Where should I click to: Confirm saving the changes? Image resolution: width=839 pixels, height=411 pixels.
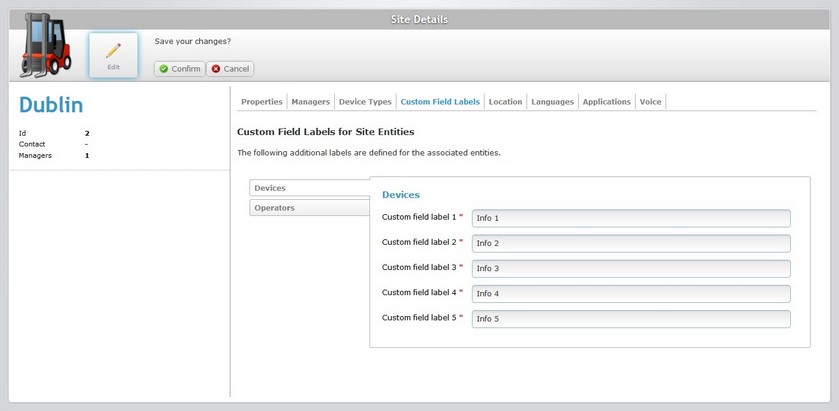click(180, 69)
